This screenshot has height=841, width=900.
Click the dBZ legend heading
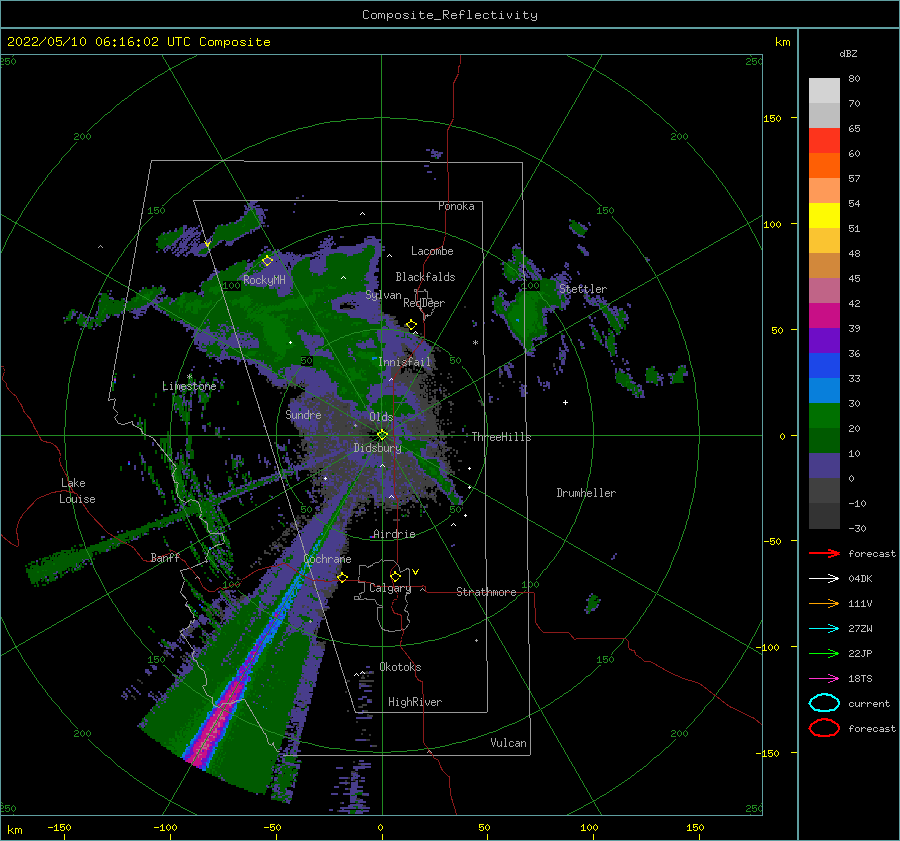coord(848,53)
